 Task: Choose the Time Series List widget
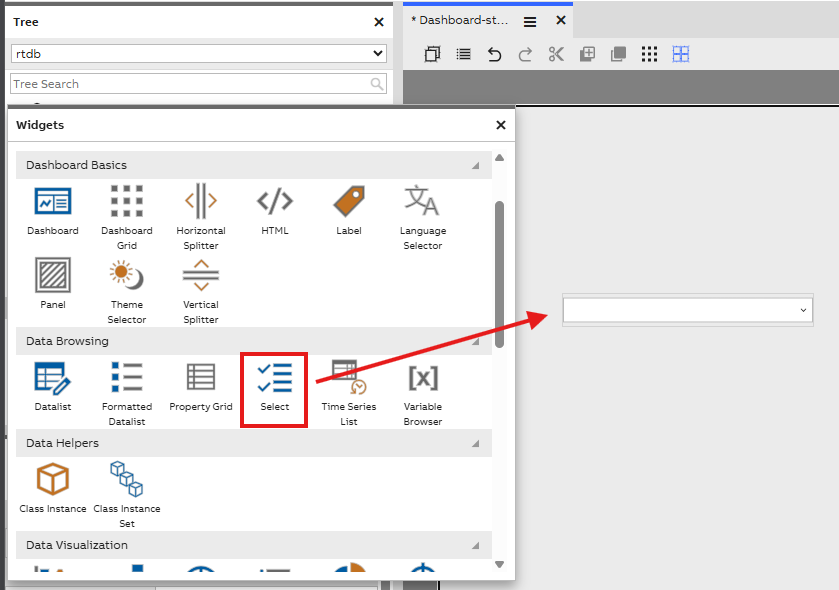(x=349, y=377)
